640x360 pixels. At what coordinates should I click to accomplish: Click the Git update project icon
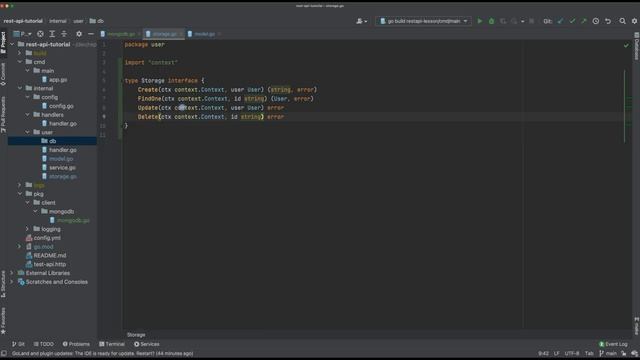point(560,21)
